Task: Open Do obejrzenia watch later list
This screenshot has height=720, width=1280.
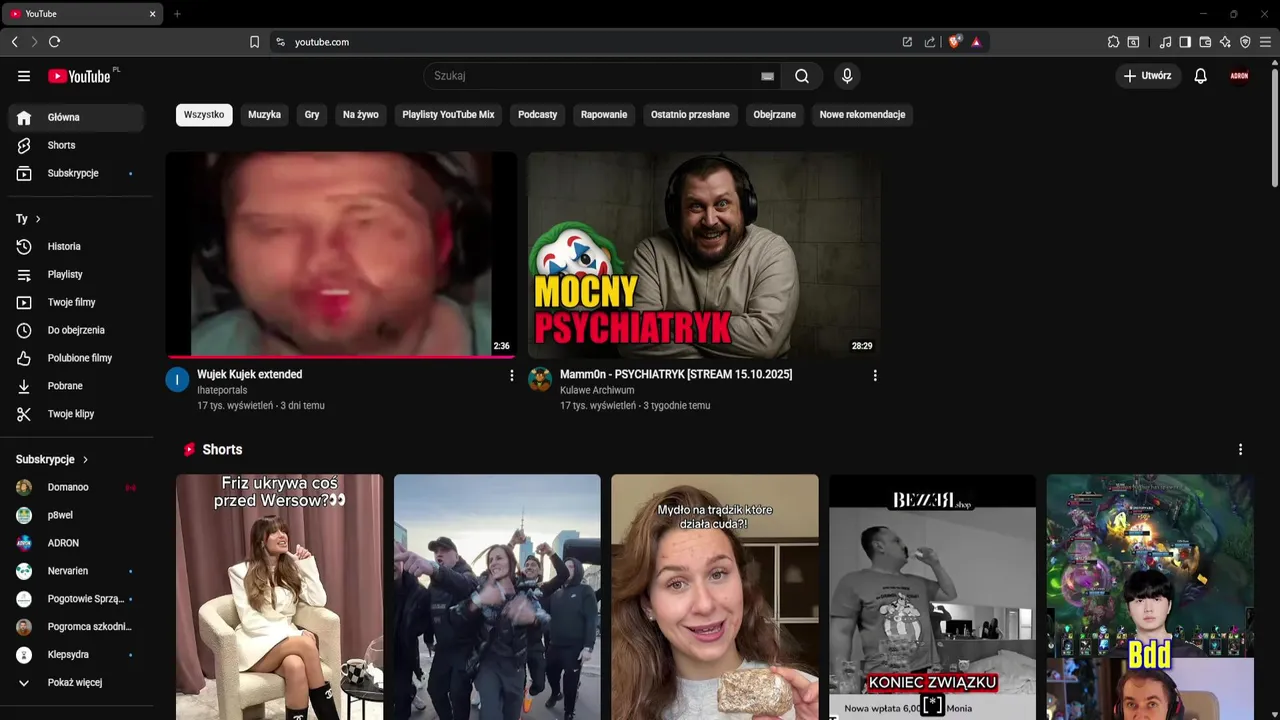Action: pos(76,330)
